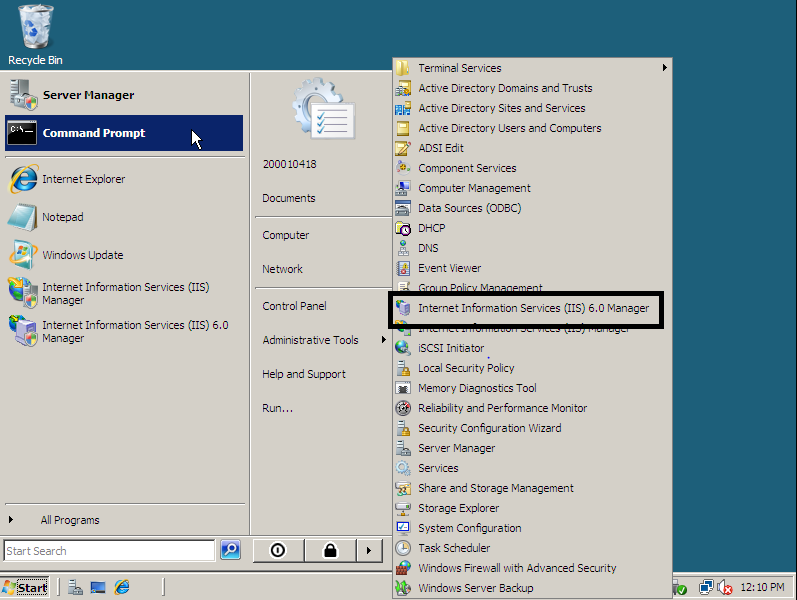The height and width of the screenshot is (600, 797).
Task: Click the Start button
Action: (x=25, y=588)
